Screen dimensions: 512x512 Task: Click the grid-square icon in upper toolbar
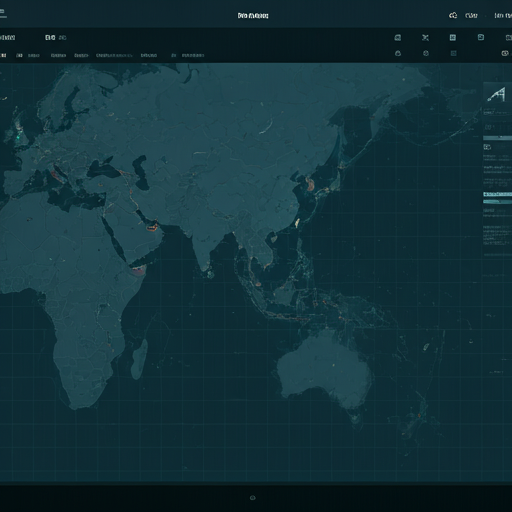coord(453,37)
